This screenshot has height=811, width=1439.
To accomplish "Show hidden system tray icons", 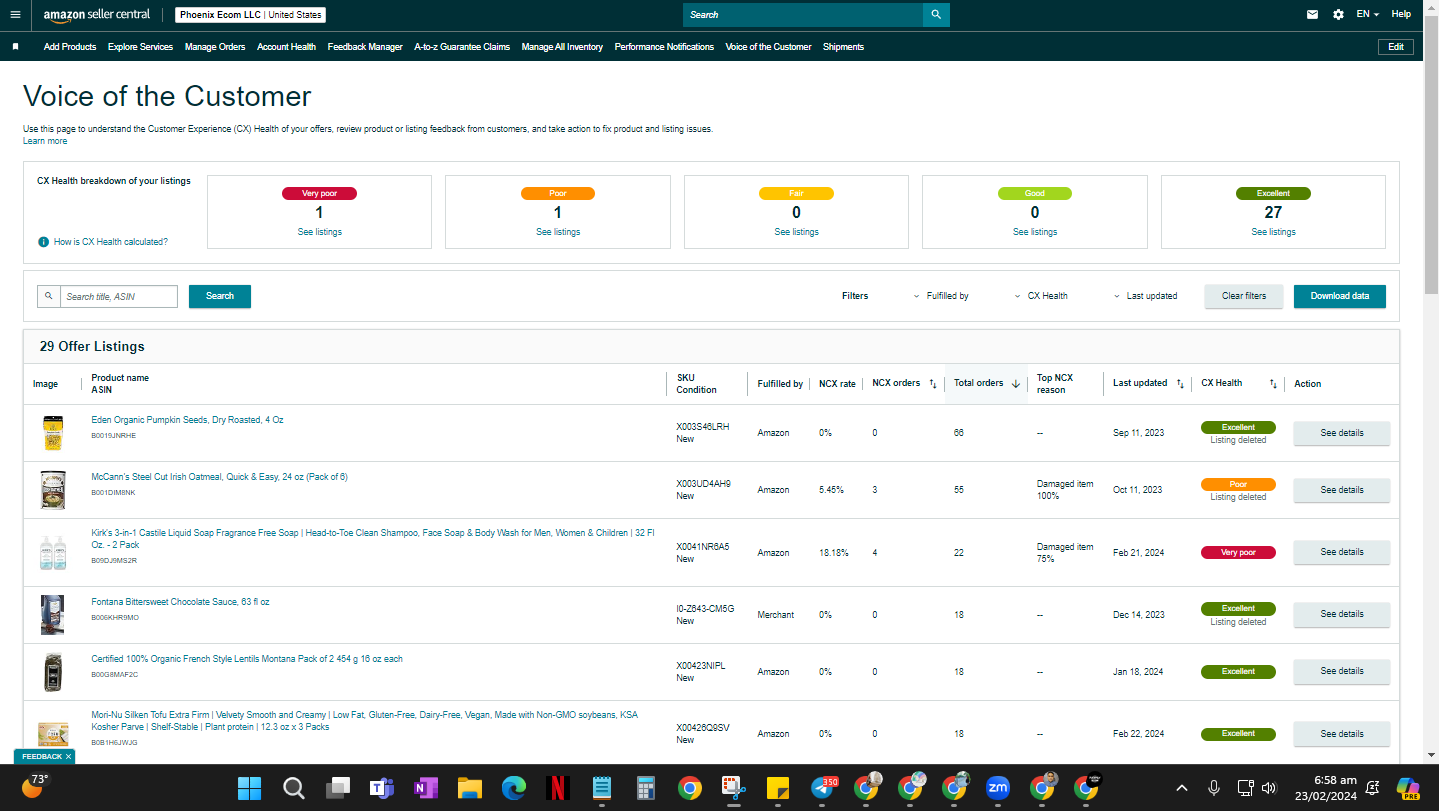I will pyautogui.click(x=1182, y=788).
